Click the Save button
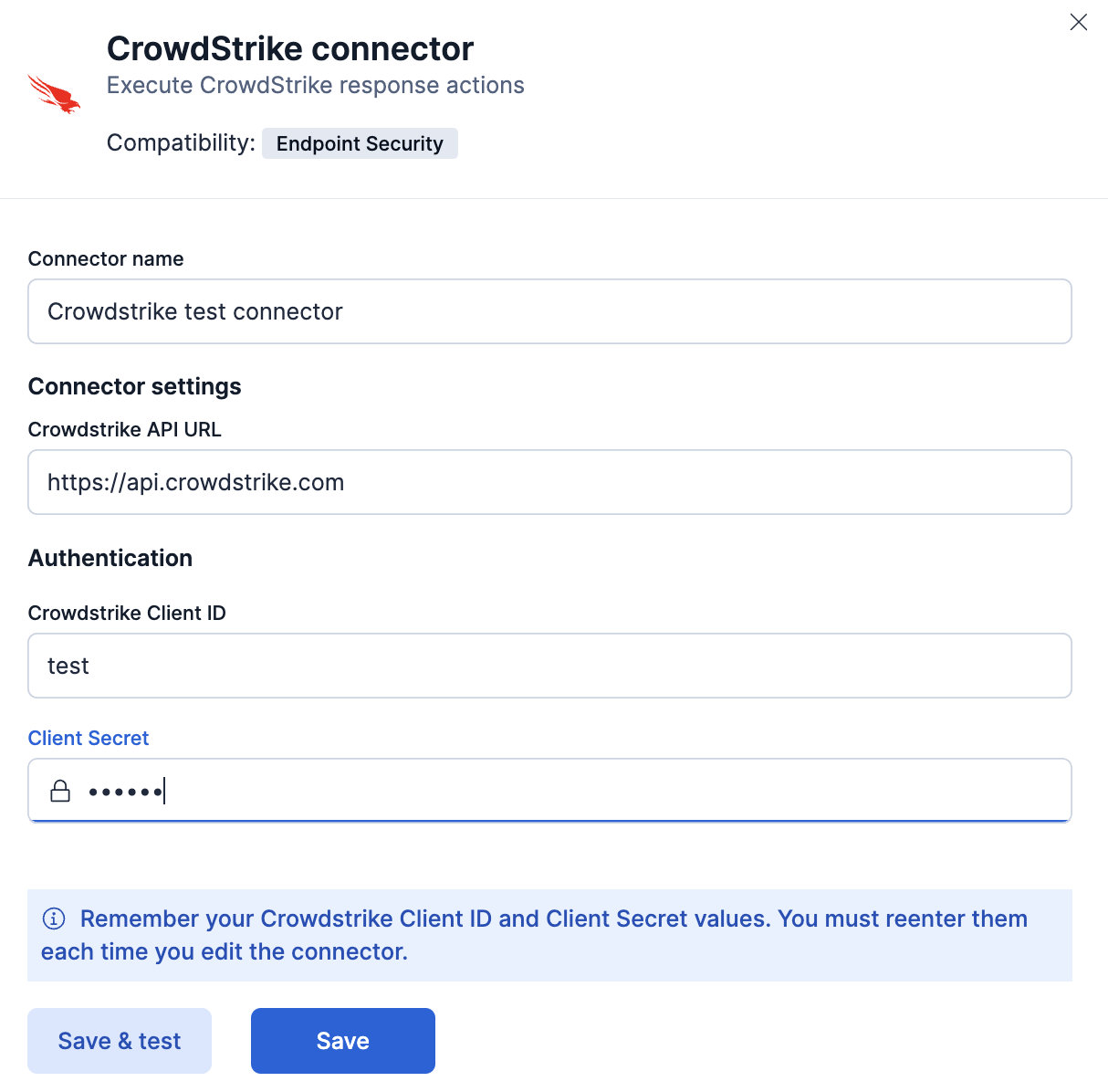The height and width of the screenshot is (1092, 1108). pyautogui.click(x=342, y=1040)
